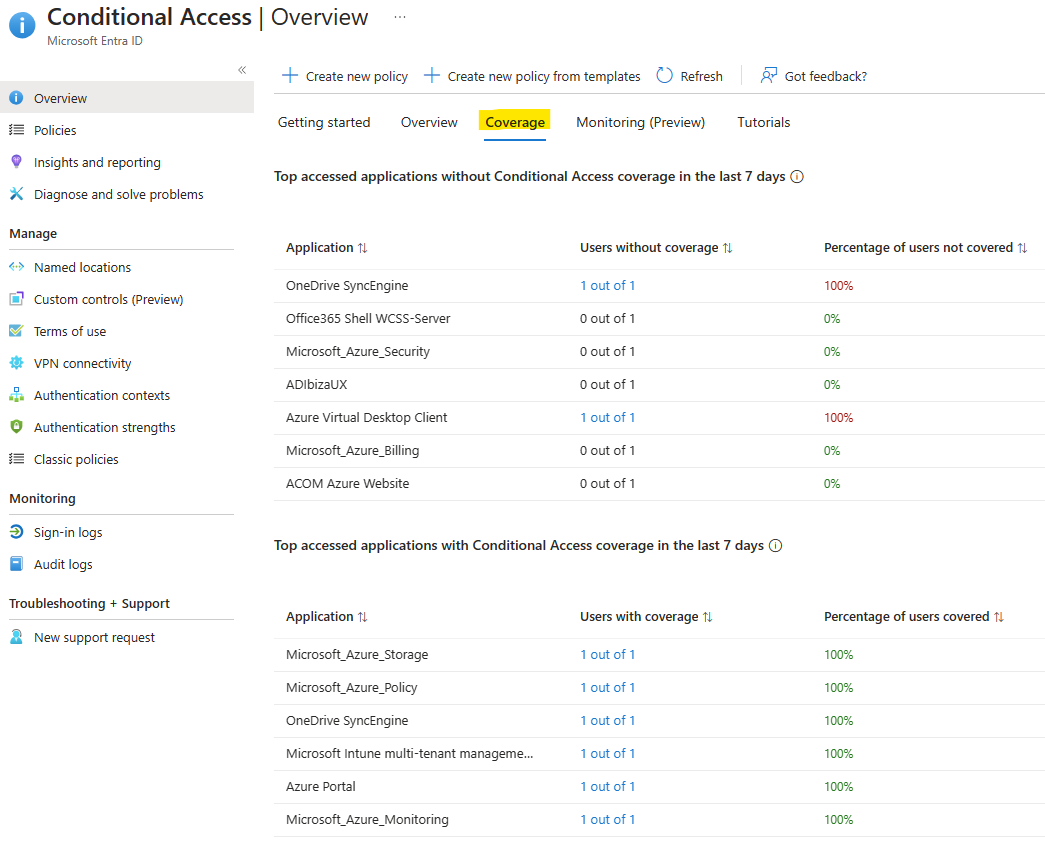Open the Monitoring (Preview) tab
This screenshot has width=1045, height=845.
(x=640, y=123)
